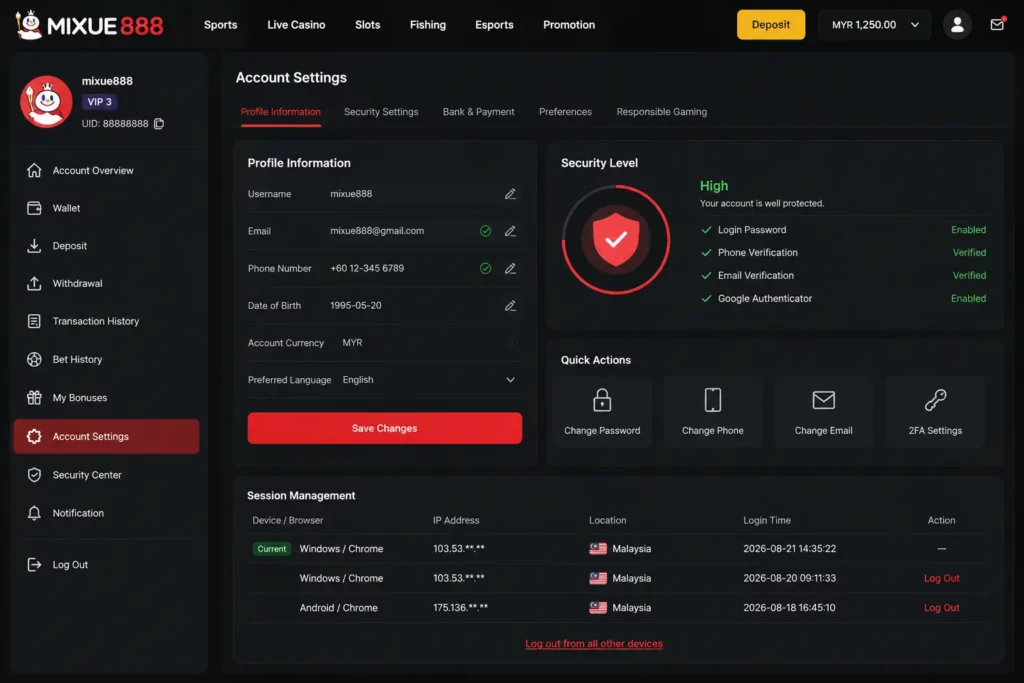Open Esports in top navigation
This screenshot has width=1024, height=683.
coord(494,25)
